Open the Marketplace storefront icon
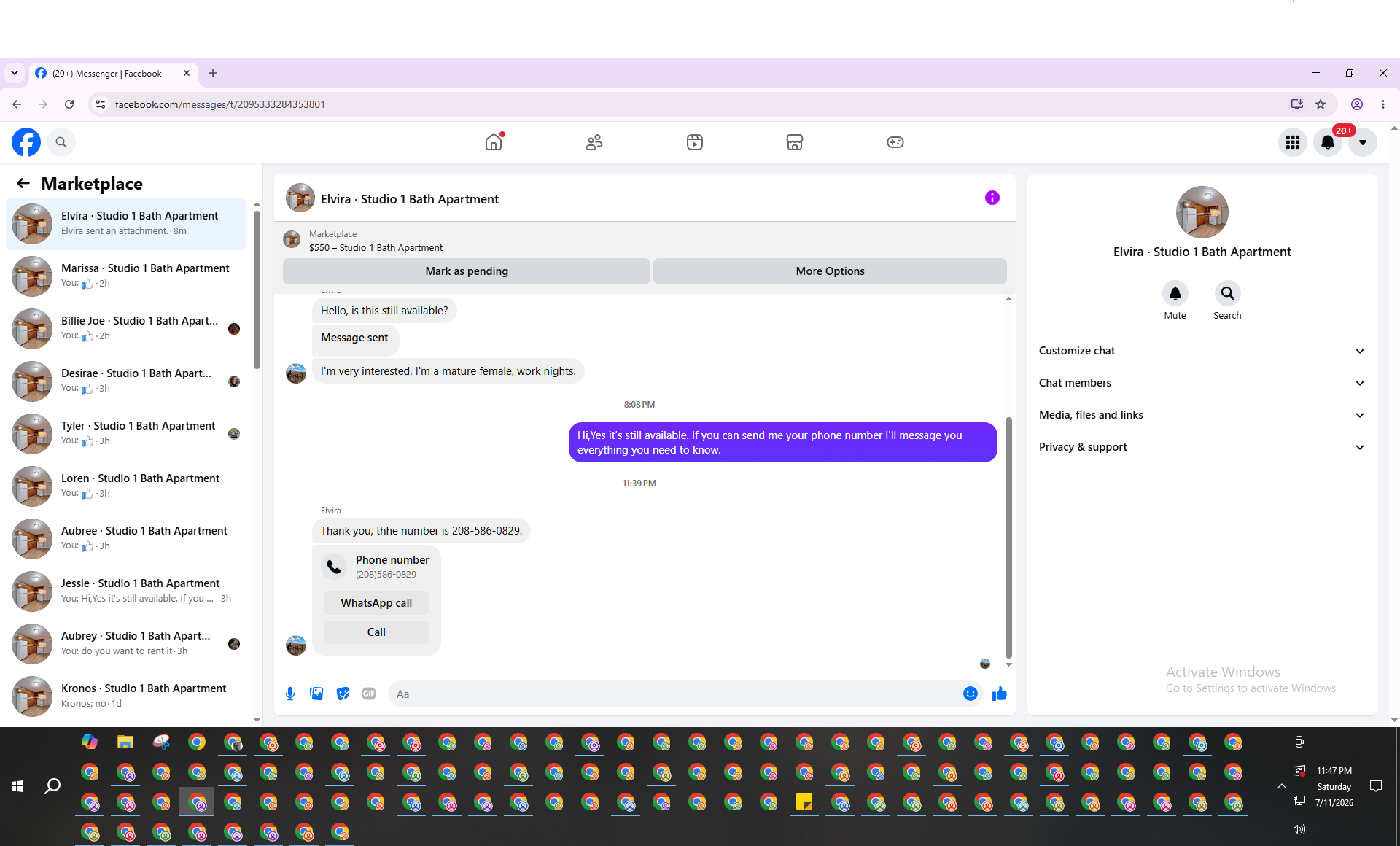The image size is (1400, 846). (795, 142)
